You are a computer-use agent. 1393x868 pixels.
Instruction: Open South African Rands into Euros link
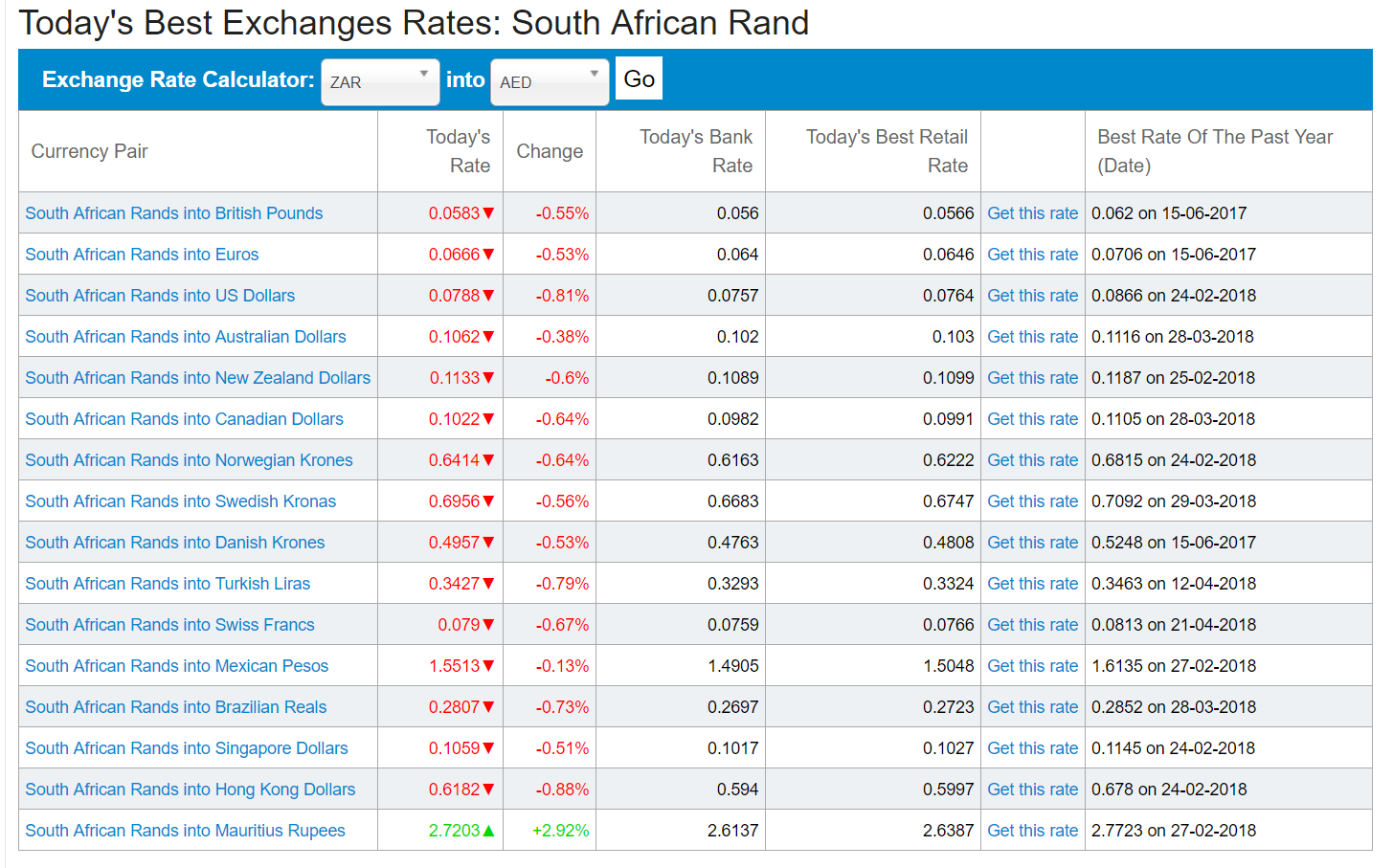tap(142, 255)
